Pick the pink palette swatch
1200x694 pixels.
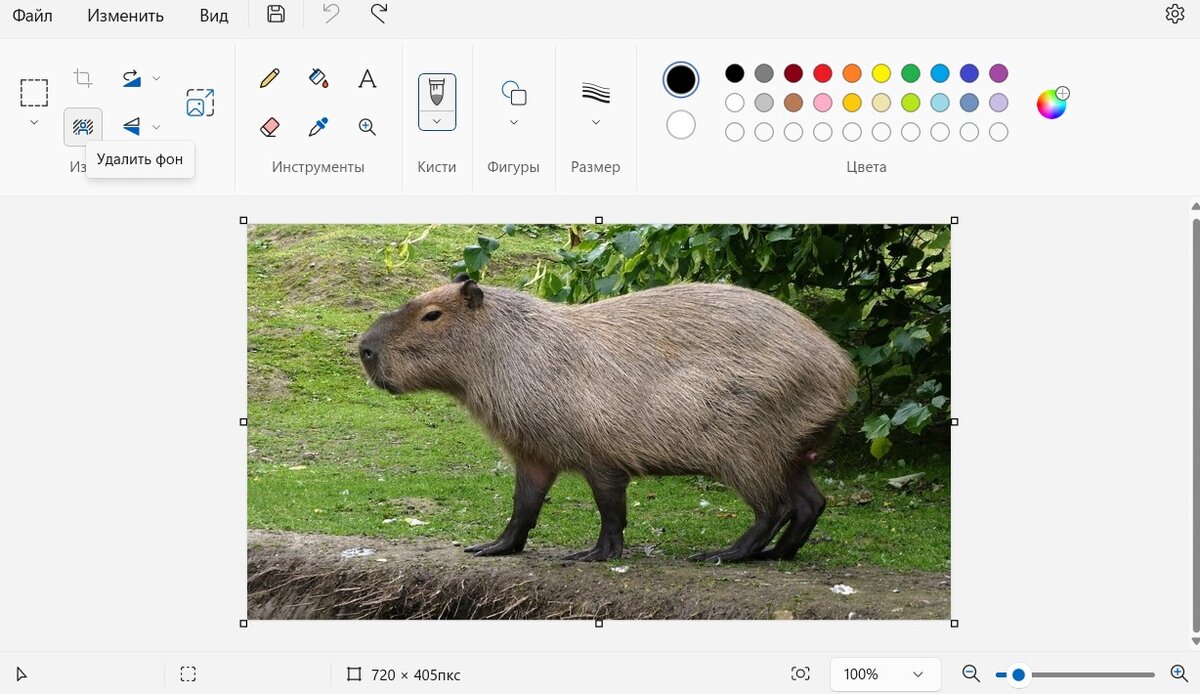pos(823,102)
